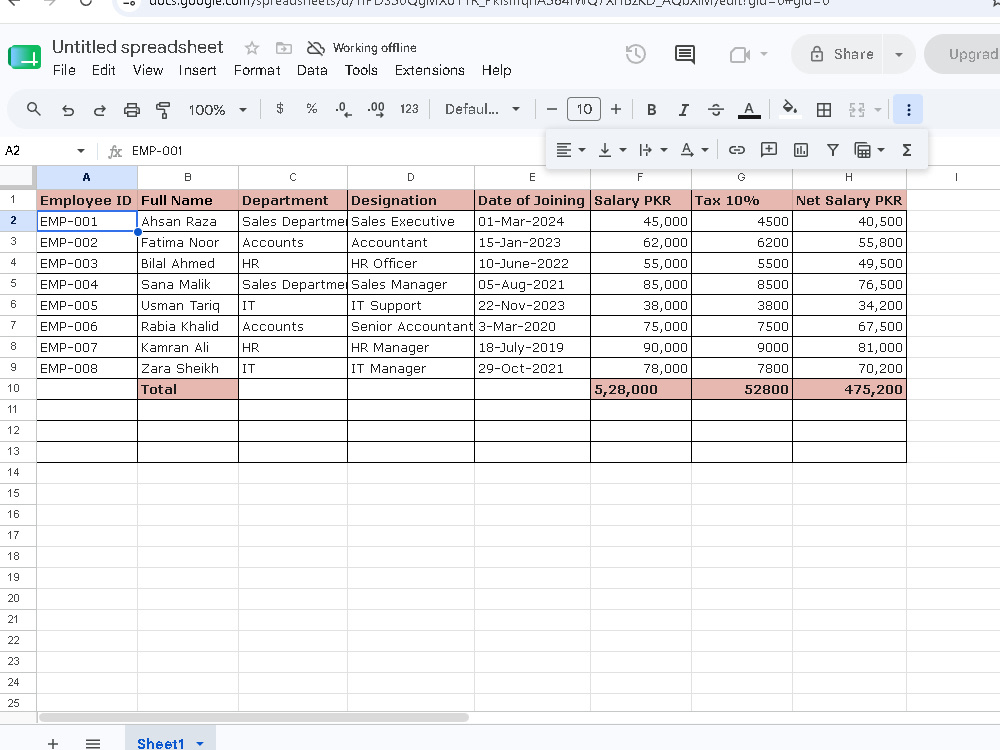Open the 123 number format menu
1000x750 pixels.
pyautogui.click(x=409, y=109)
